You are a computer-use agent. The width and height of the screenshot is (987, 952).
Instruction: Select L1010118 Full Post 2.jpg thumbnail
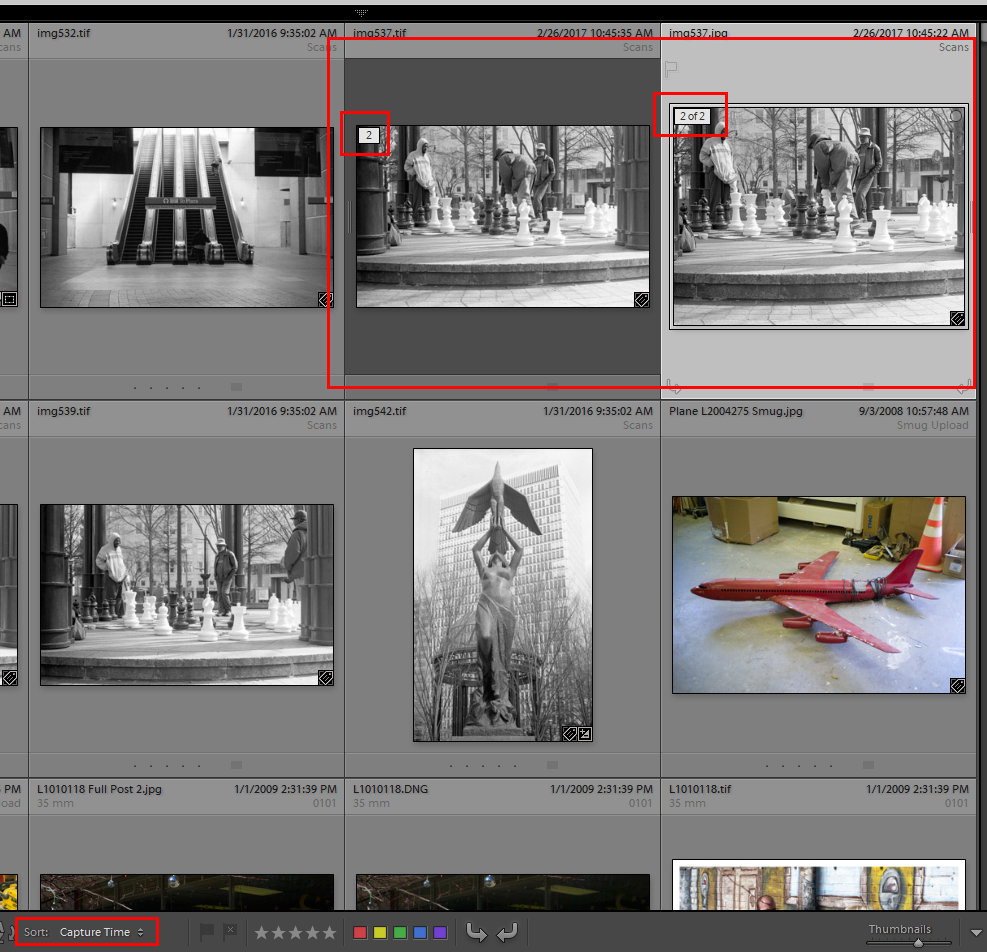187,892
